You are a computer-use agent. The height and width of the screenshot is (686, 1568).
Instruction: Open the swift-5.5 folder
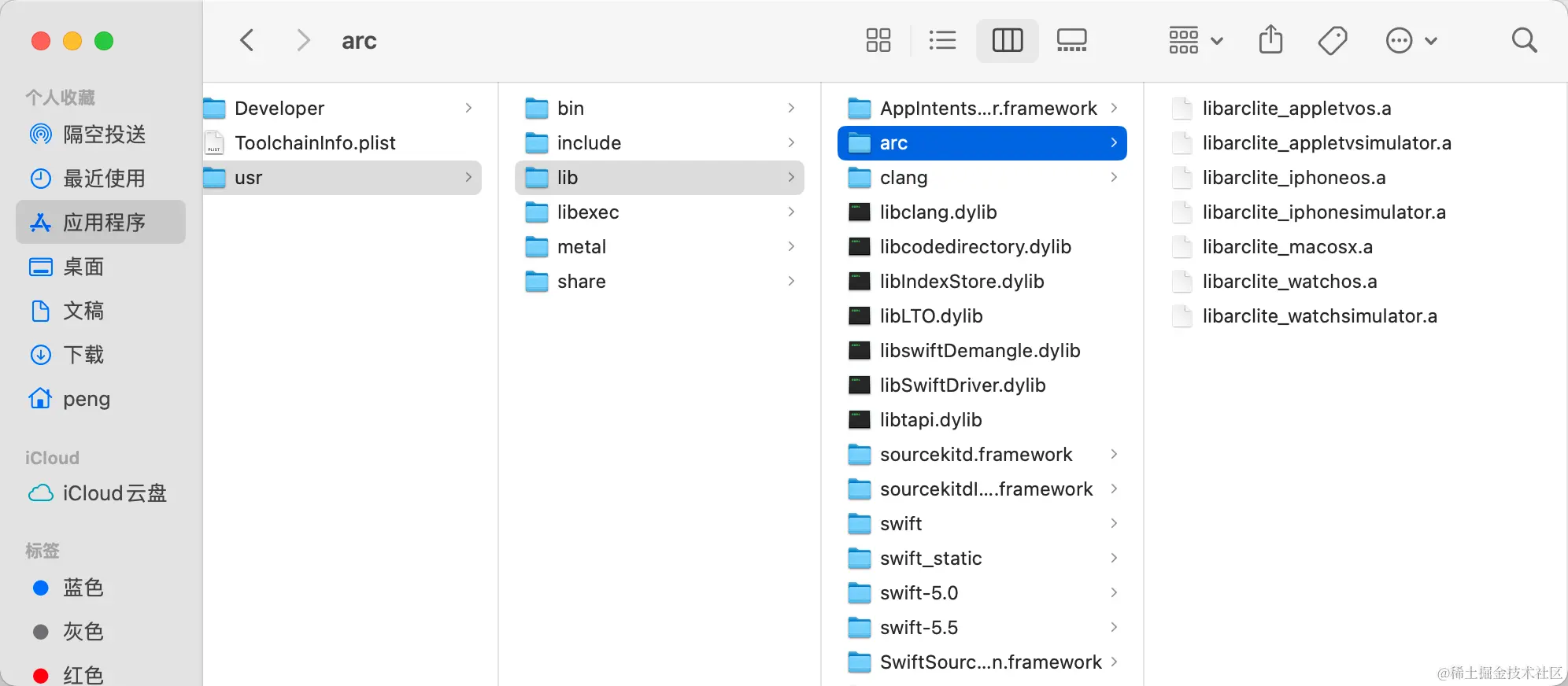[x=919, y=628]
